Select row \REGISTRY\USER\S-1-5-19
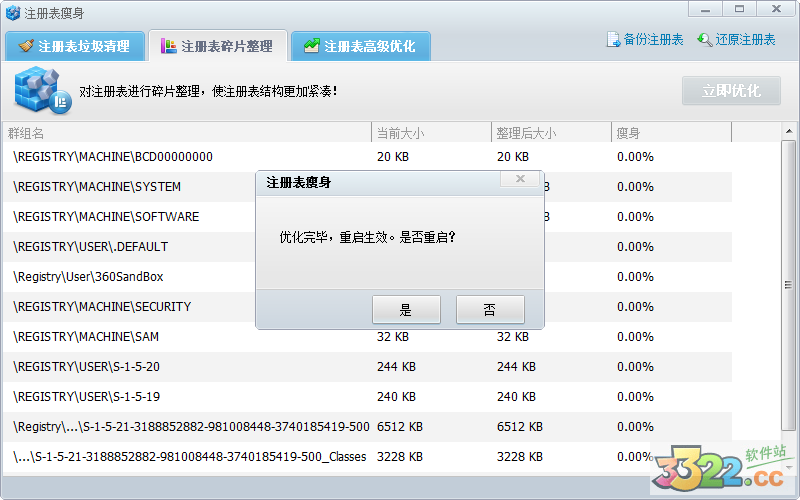The image size is (800, 500). tap(367, 397)
